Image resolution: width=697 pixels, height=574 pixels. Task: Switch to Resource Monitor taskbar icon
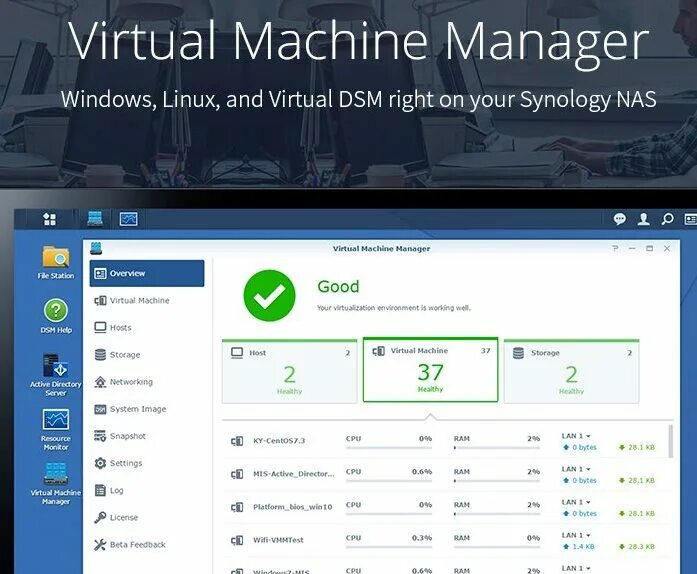pos(128,219)
